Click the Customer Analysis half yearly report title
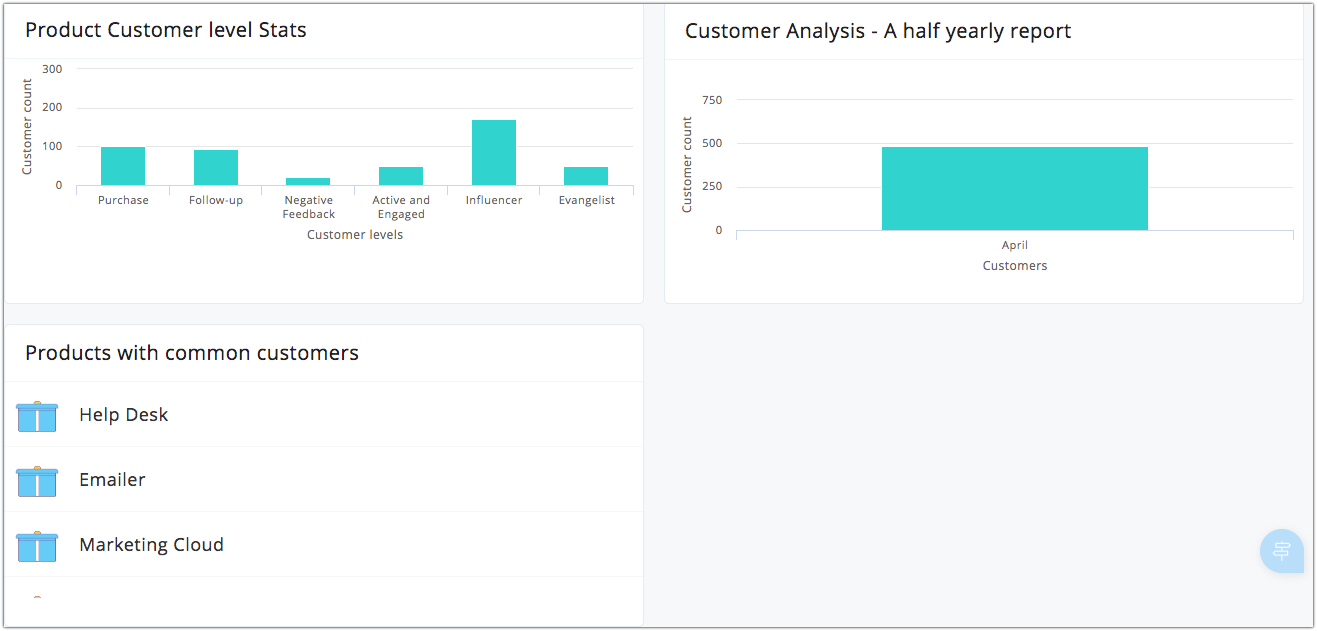The height and width of the screenshot is (631, 1317). 878,31
